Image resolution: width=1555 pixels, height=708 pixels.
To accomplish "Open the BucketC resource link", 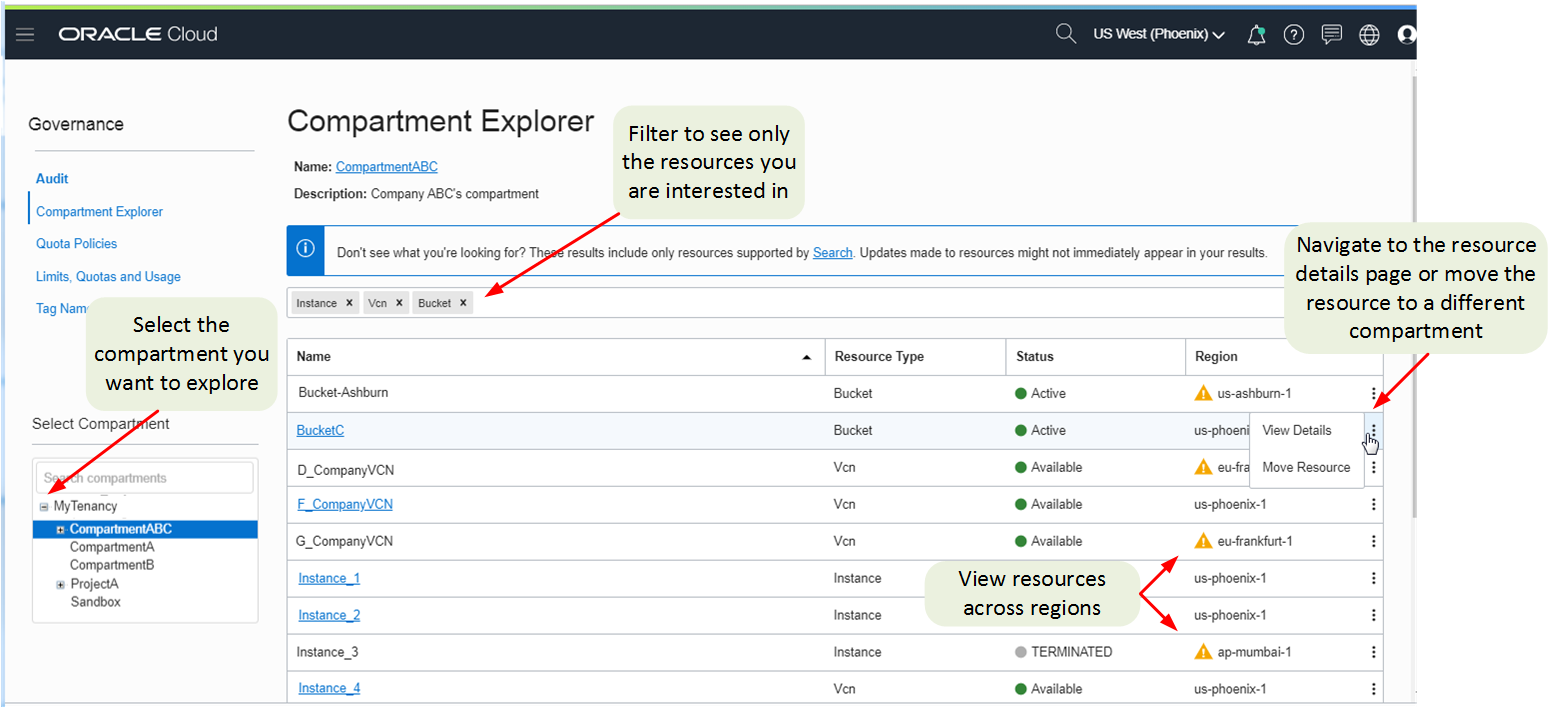I will click(320, 430).
